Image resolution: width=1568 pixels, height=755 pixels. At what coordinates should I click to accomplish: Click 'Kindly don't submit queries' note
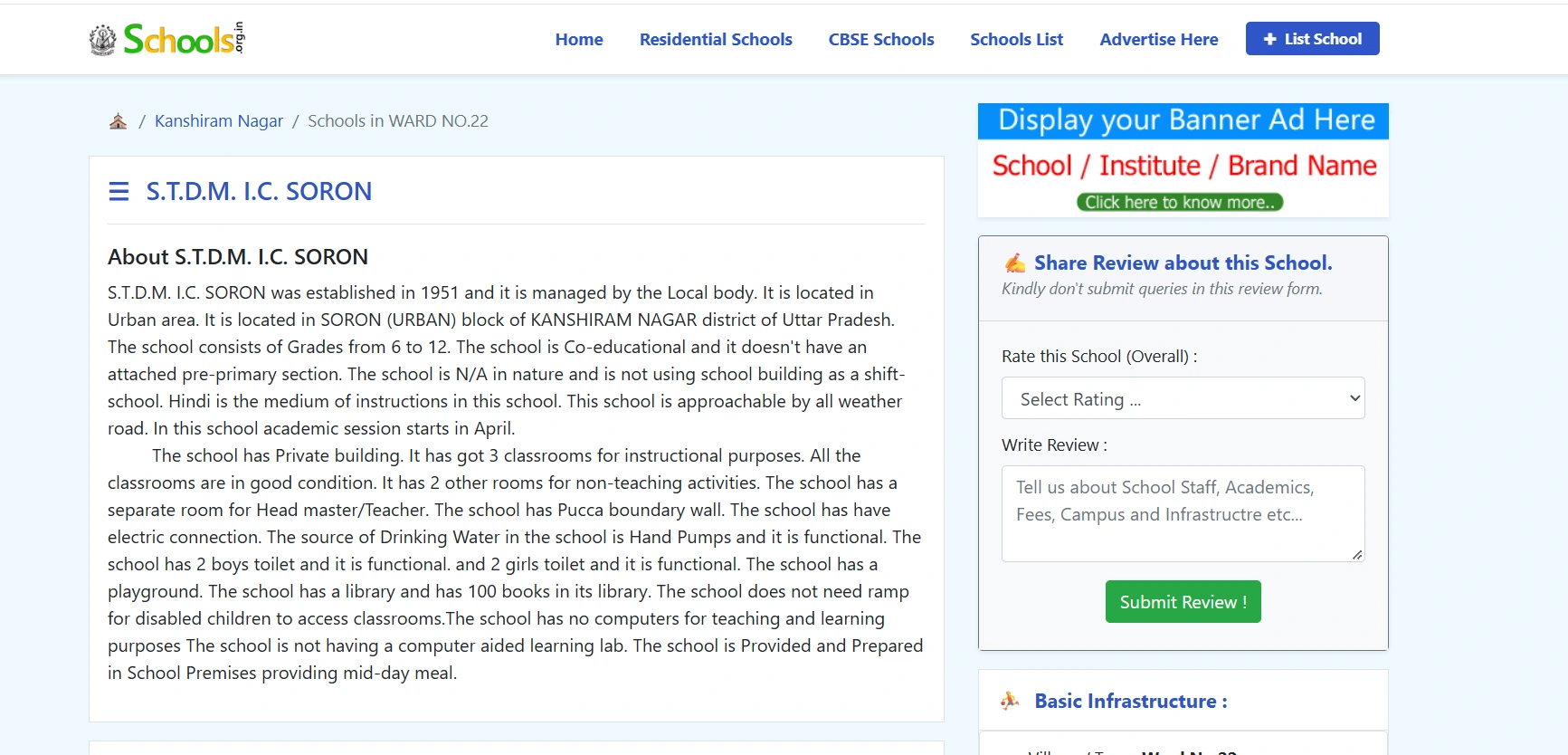pos(1162,289)
